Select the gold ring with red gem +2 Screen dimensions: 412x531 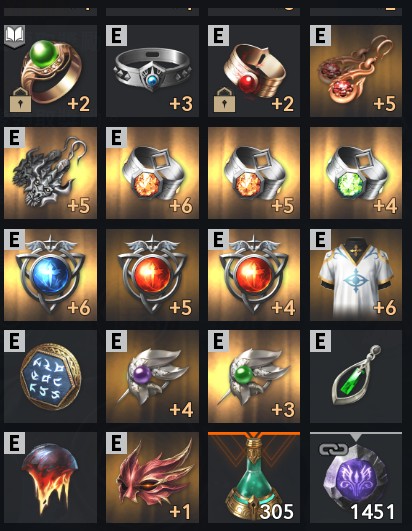click(254, 71)
